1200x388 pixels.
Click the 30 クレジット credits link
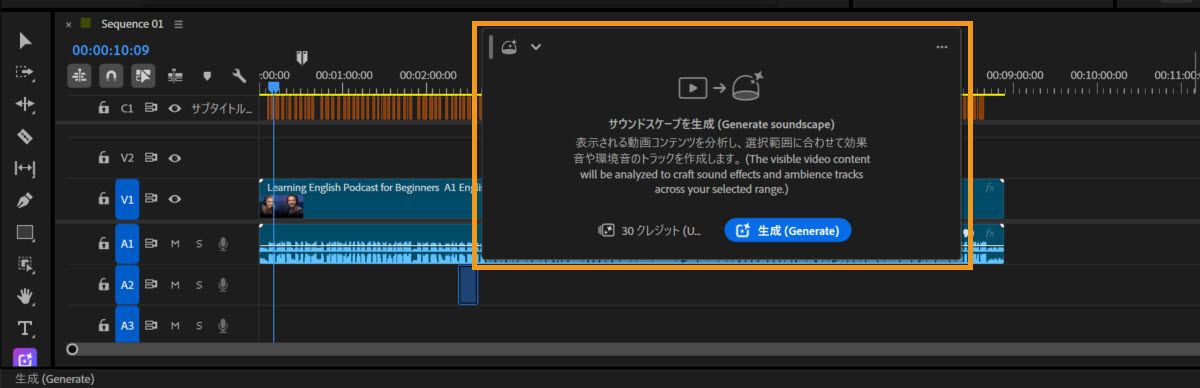[x=662, y=230]
